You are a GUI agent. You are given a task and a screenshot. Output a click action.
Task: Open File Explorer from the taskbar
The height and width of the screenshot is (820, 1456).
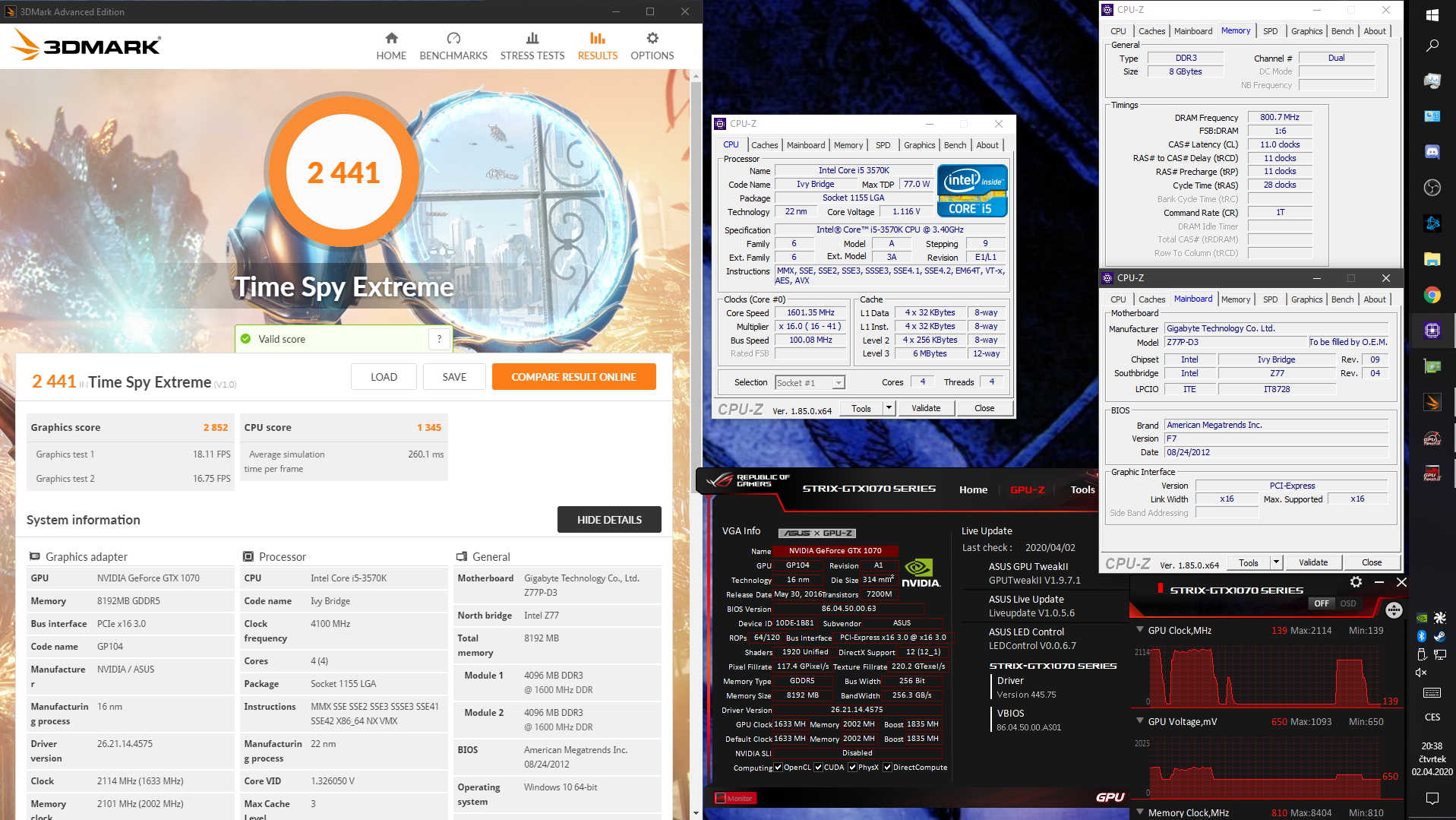(1432, 259)
